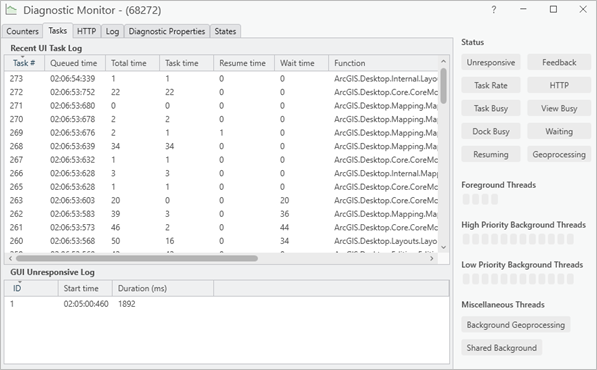Click wait time value 44
The height and width of the screenshot is (370, 597).
(x=284, y=227)
